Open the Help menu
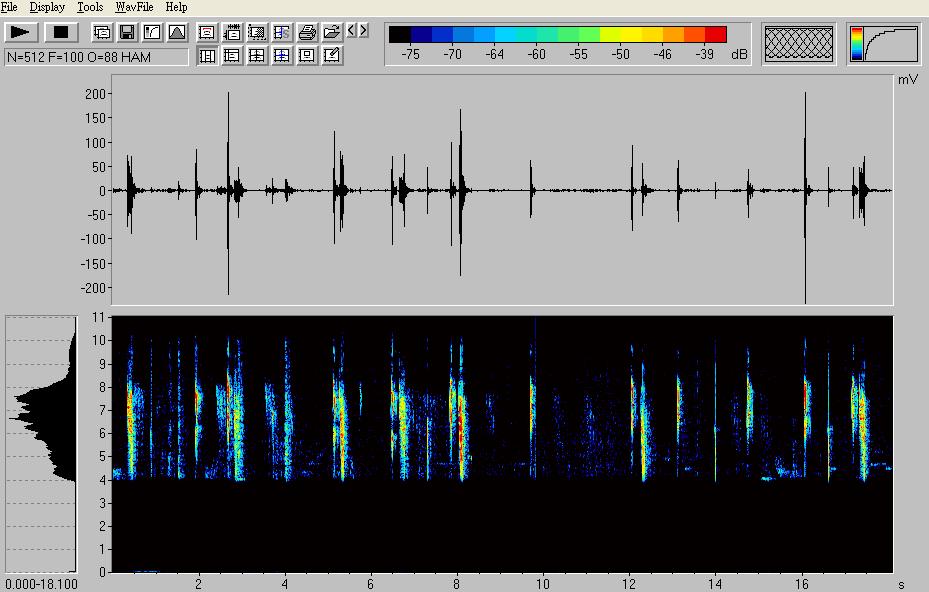Image resolution: width=929 pixels, height=592 pixels. [x=176, y=7]
